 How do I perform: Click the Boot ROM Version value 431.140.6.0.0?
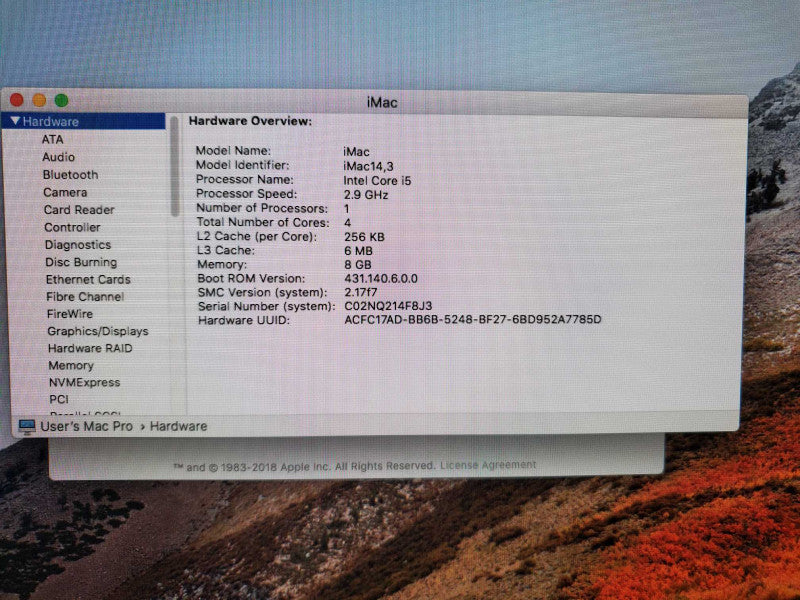click(381, 279)
